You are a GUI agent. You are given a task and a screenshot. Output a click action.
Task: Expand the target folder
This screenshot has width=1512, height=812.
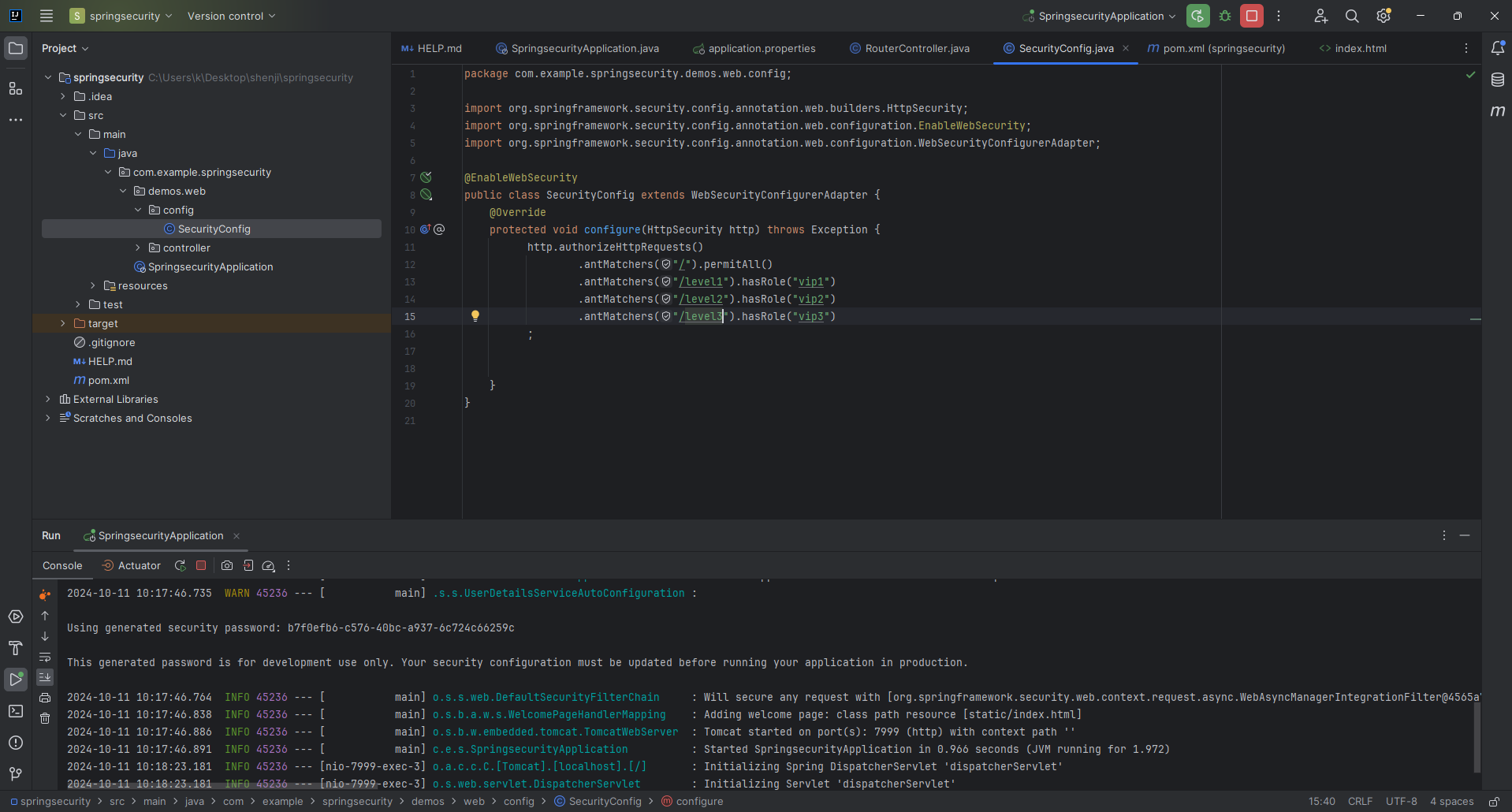63,323
